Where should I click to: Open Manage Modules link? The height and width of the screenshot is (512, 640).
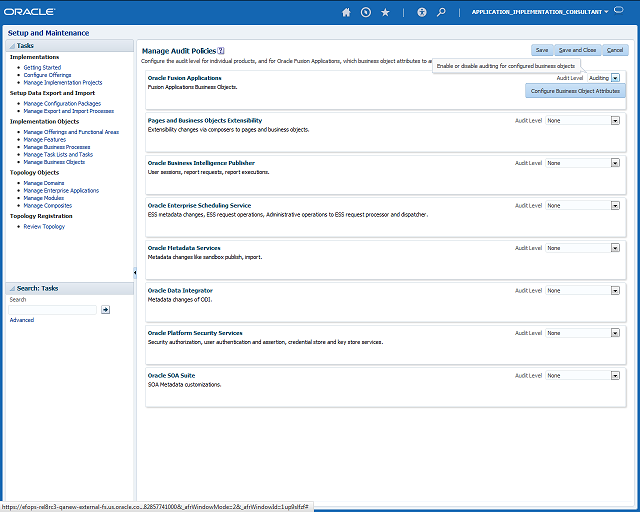pyautogui.click(x=44, y=198)
